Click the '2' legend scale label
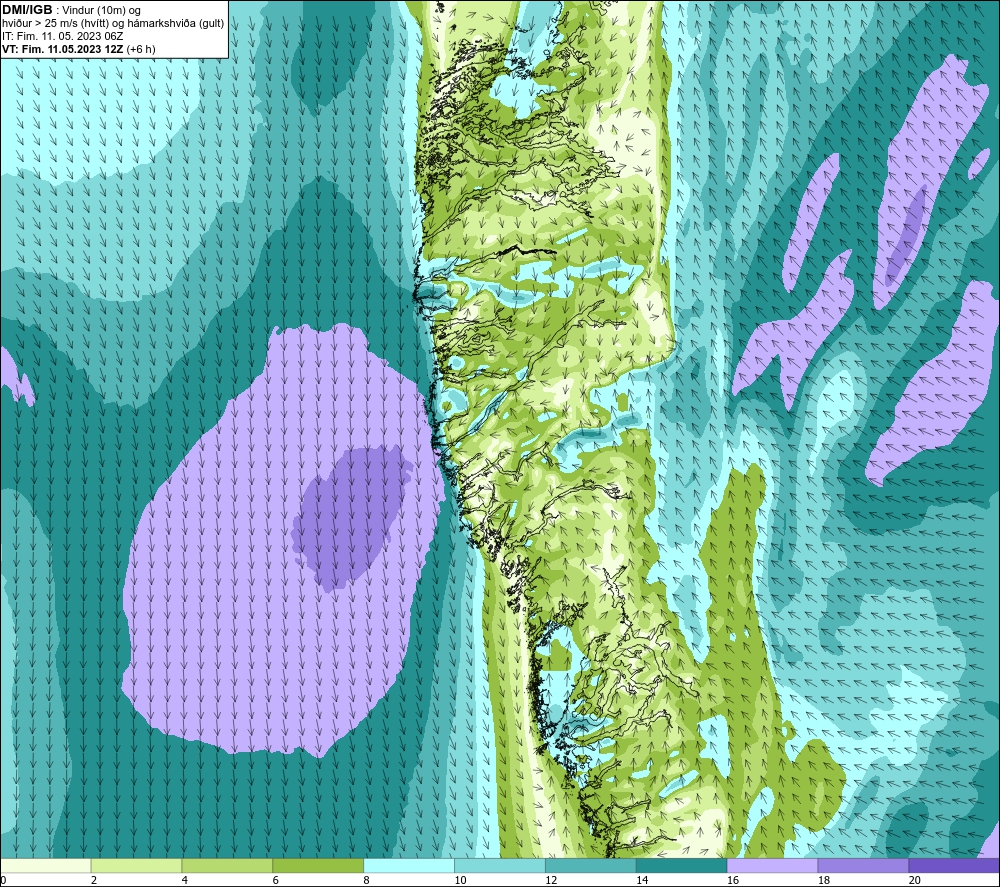Image resolution: width=1000 pixels, height=887 pixels. 94,880
